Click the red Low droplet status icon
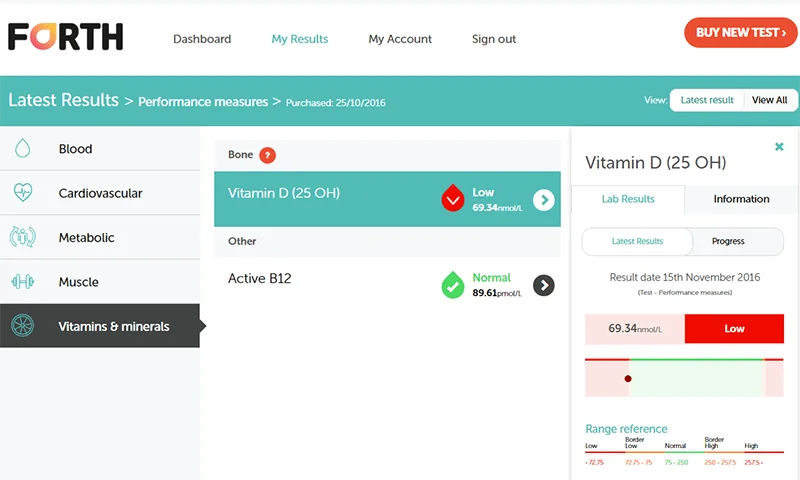Viewport: 800px width, 480px height. click(x=453, y=199)
